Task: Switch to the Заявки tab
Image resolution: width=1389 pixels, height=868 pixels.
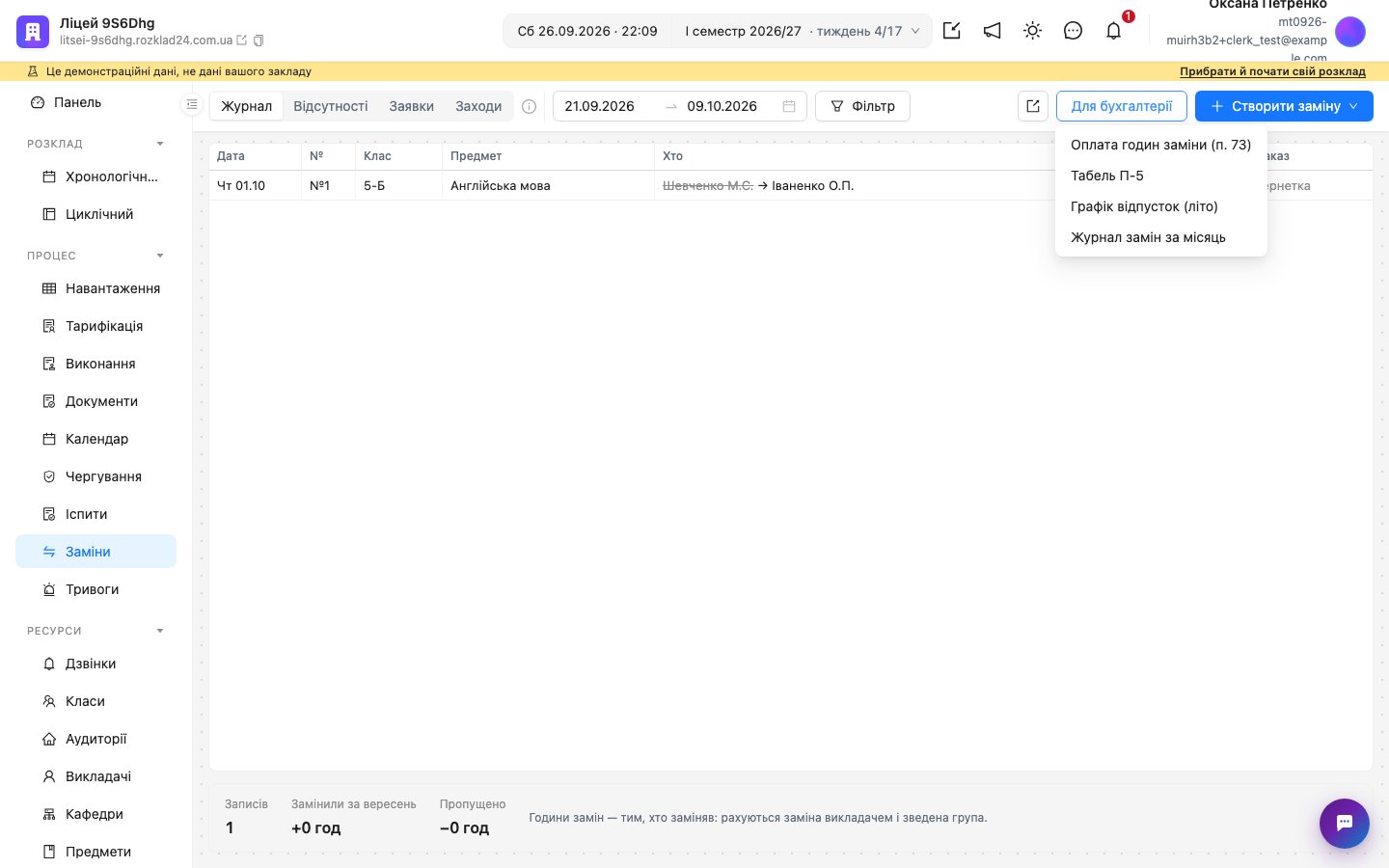Action: pos(412,106)
